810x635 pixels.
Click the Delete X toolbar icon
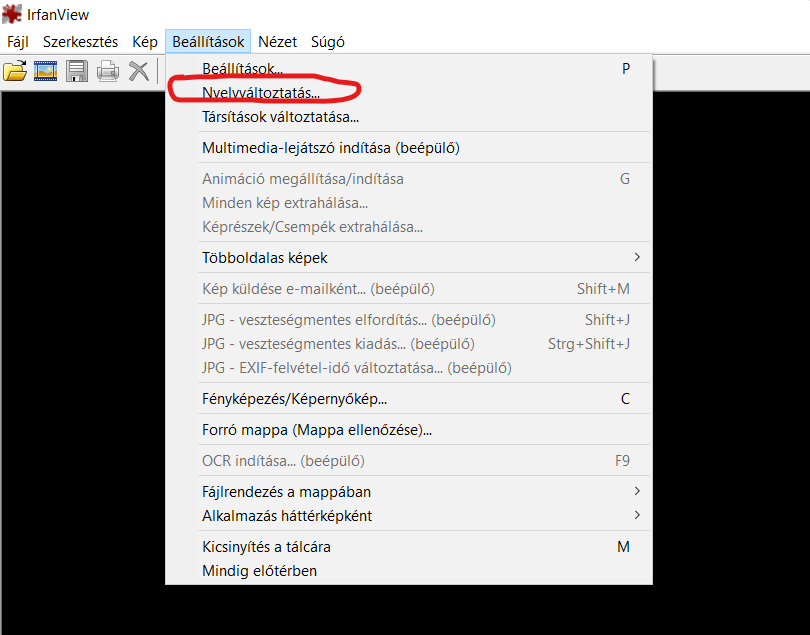pos(139,71)
